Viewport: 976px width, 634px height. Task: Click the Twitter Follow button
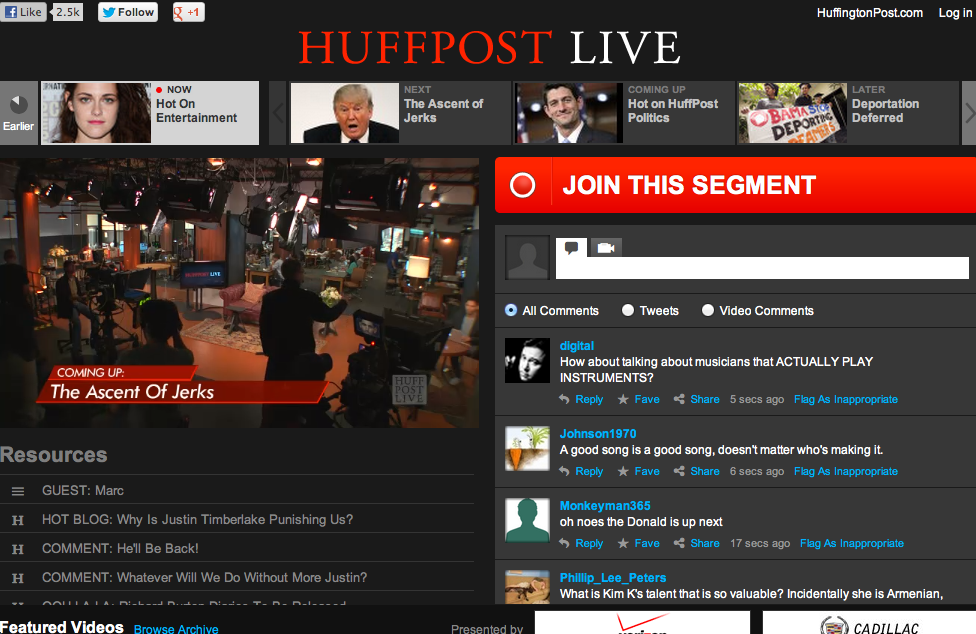coord(128,12)
